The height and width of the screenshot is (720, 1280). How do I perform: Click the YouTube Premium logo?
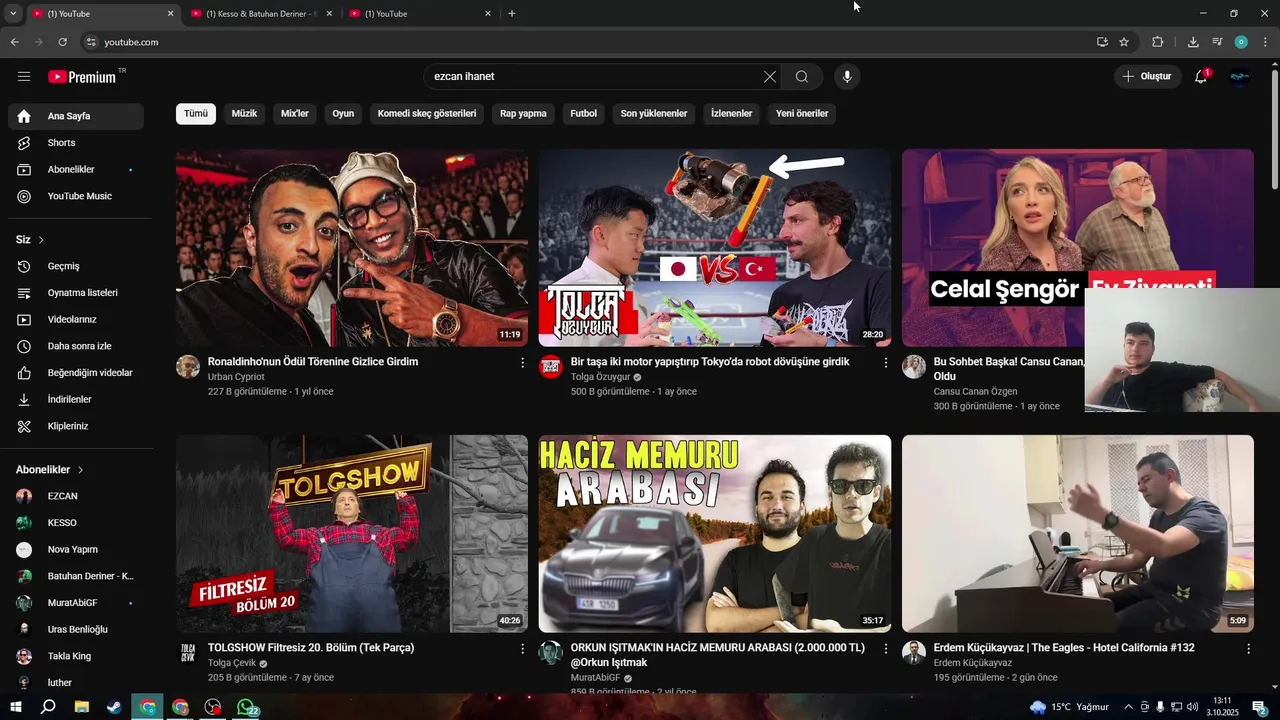click(x=82, y=76)
